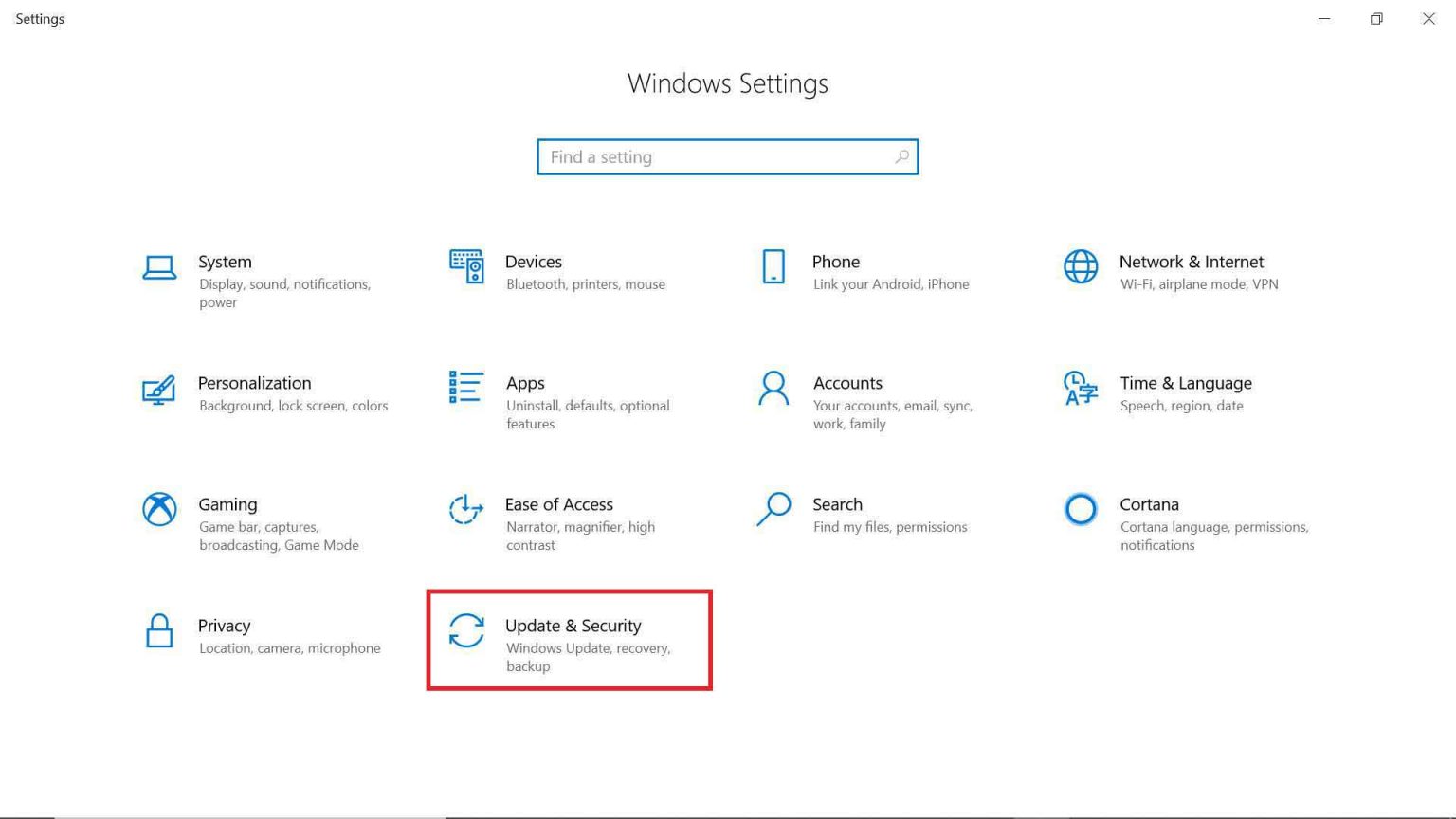Select the Accounts person icon
1456x819 pixels.
tap(773, 390)
